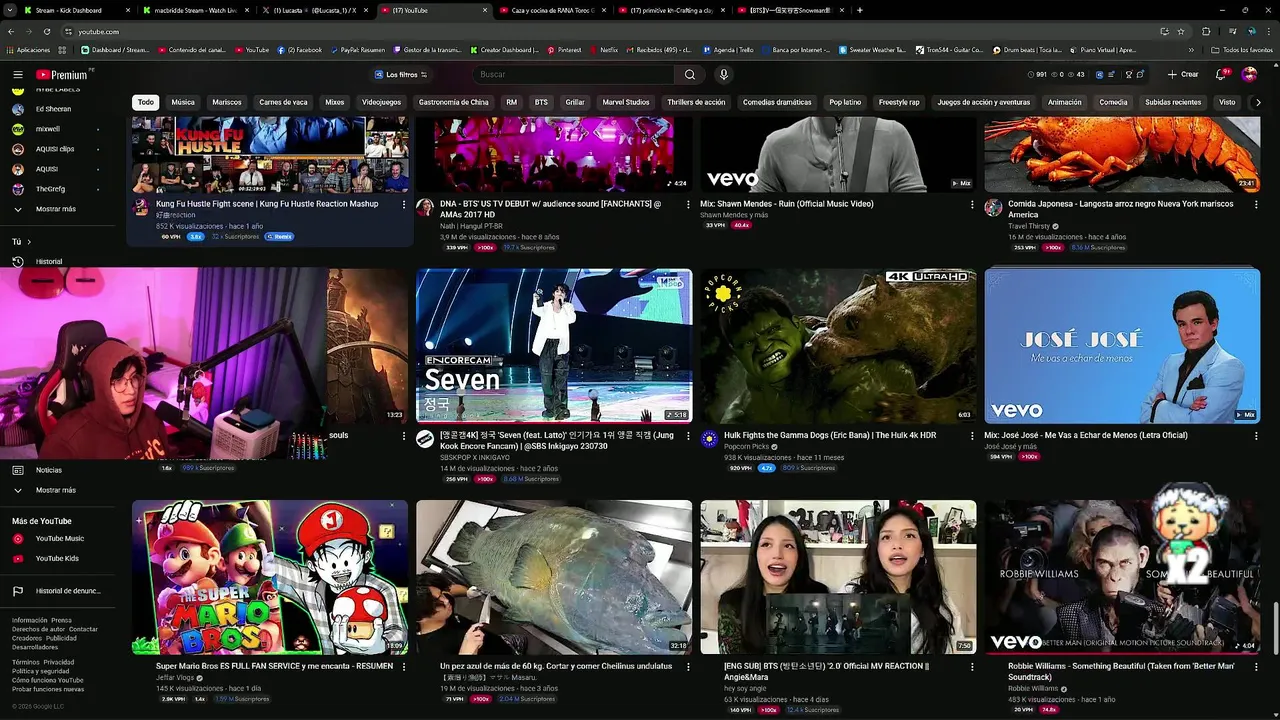Open Todos los favoritos folder
The image size is (1280, 720).
pos(1242,50)
